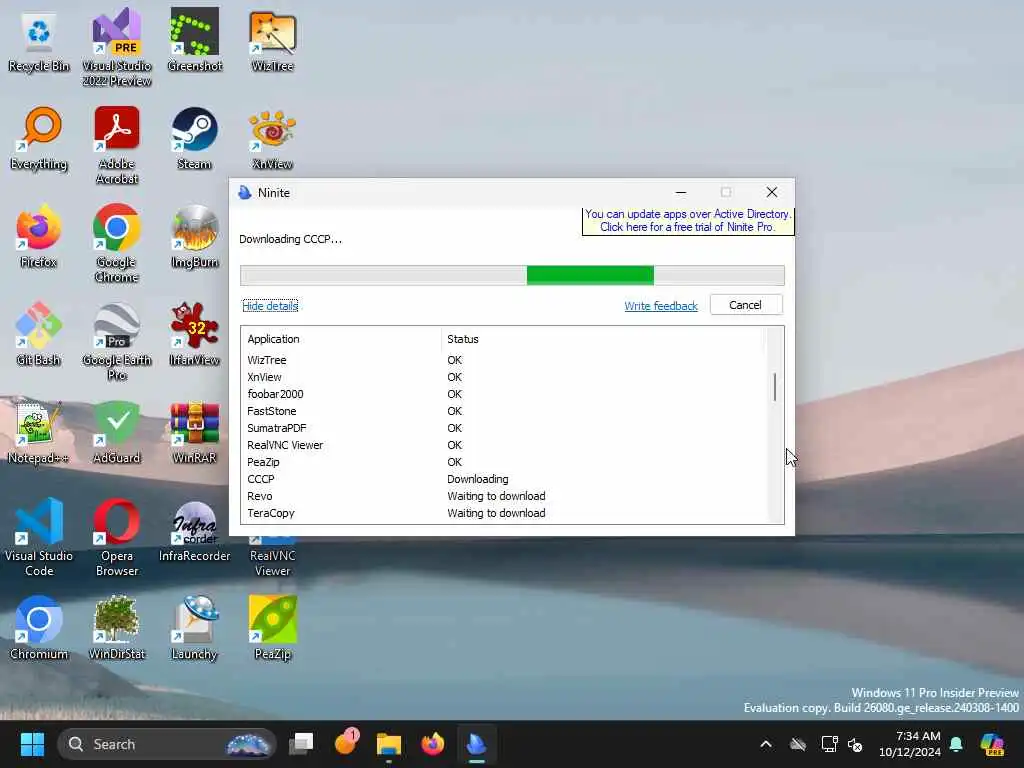Open Visual Studio 2022 Preview shortcut

(x=117, y=47)
